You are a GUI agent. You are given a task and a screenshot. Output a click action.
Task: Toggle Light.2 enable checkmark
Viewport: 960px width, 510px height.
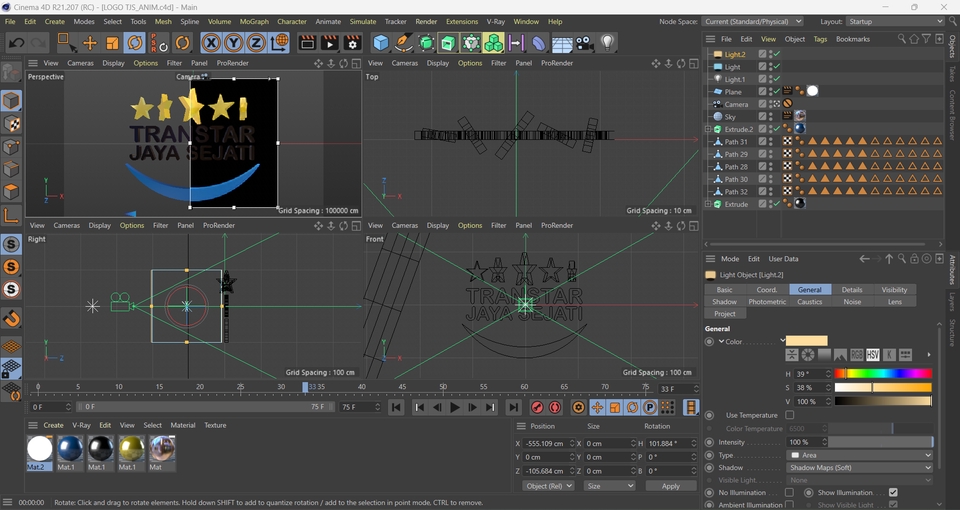click(777, 54)
